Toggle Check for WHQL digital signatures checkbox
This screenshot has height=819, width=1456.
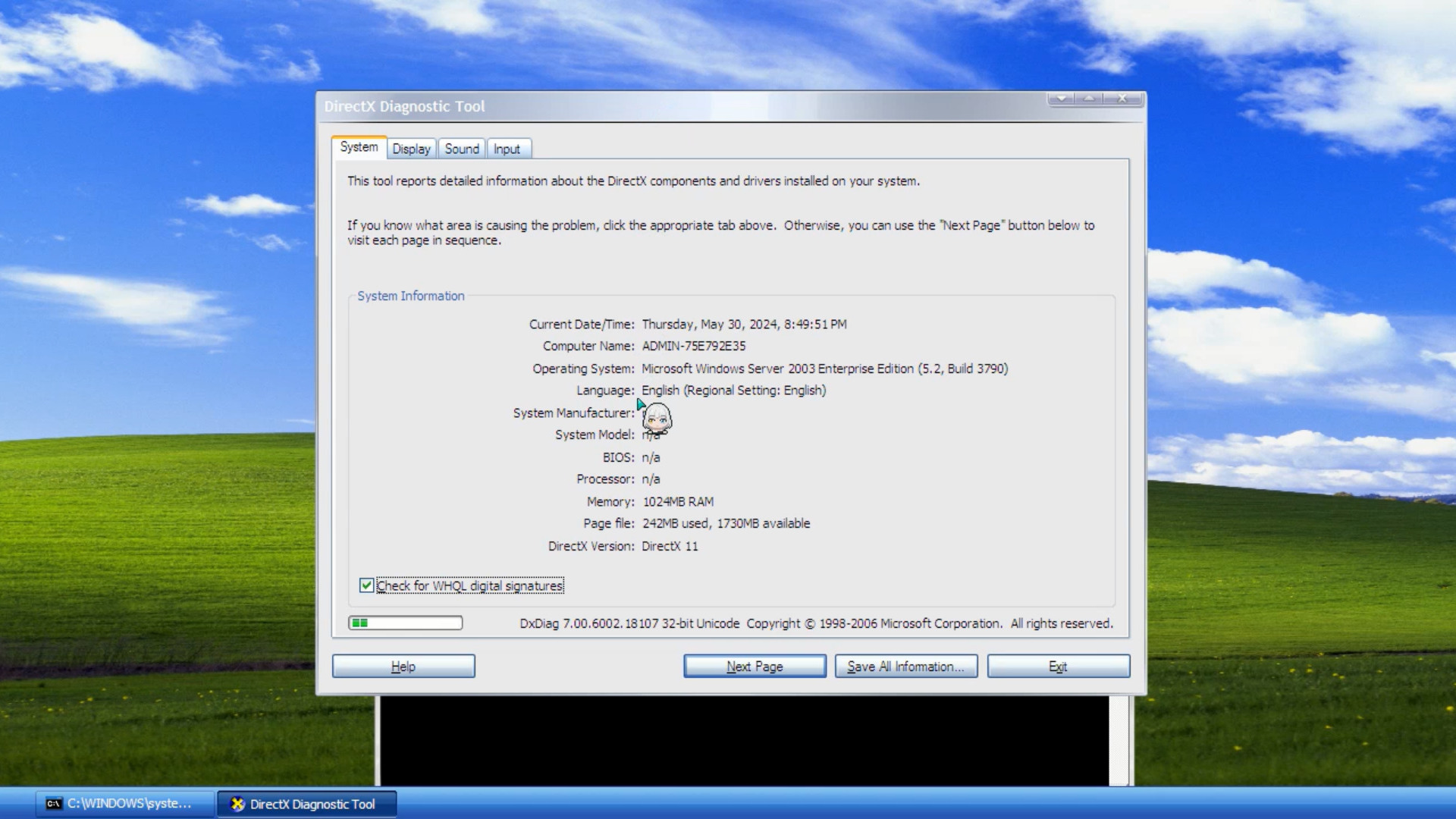(366, 585)
